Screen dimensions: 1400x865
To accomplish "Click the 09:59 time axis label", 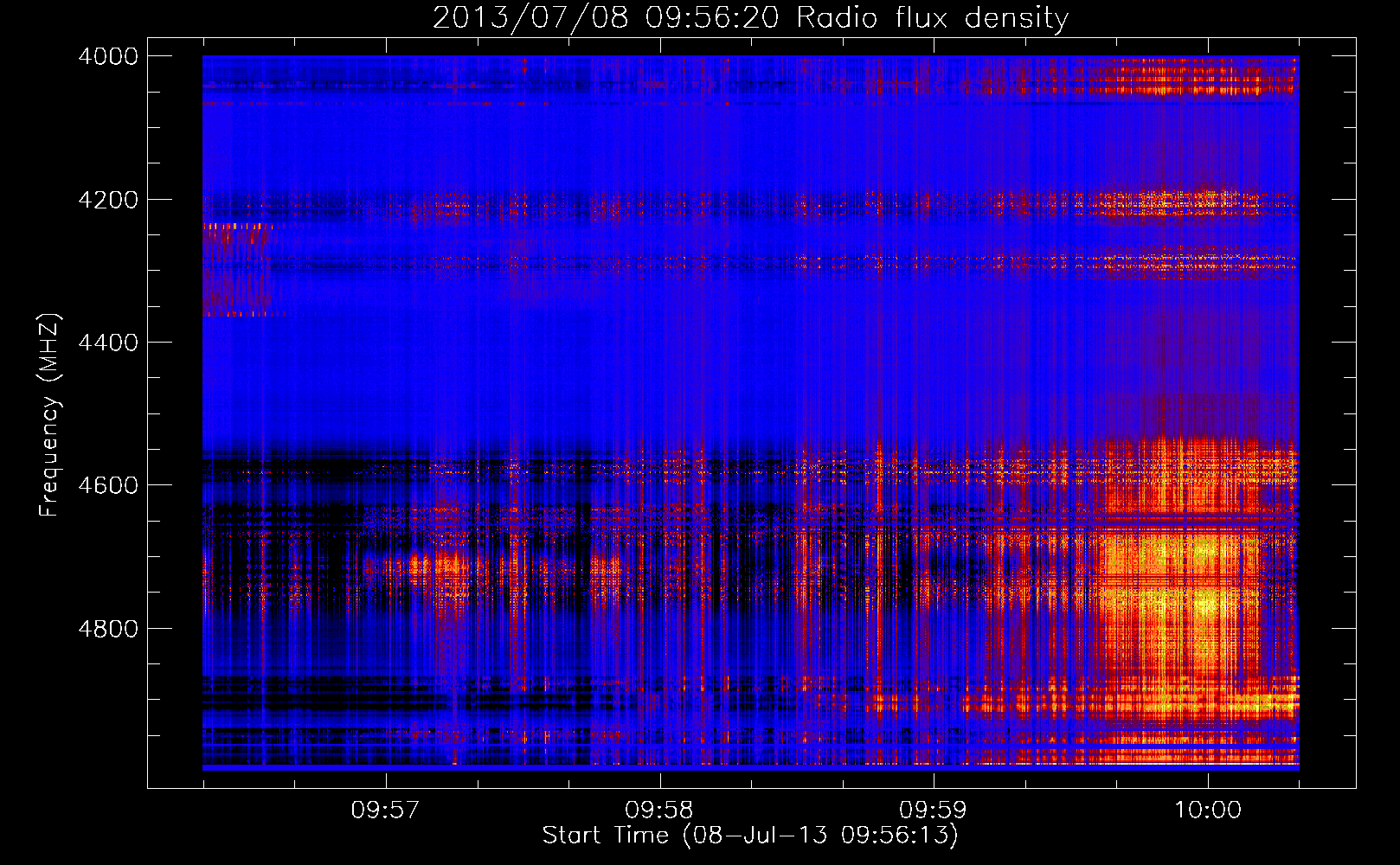I will point(933,811).
